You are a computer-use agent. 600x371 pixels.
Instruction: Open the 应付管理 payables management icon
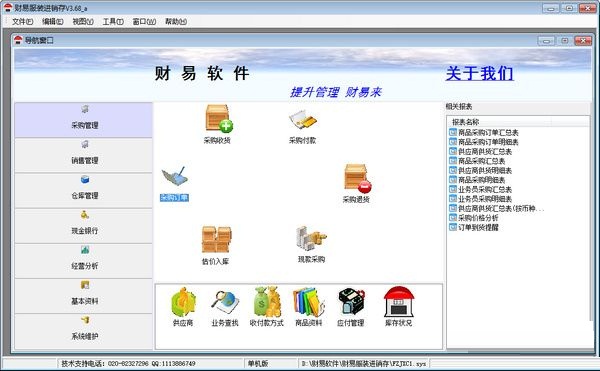point(351,308)
